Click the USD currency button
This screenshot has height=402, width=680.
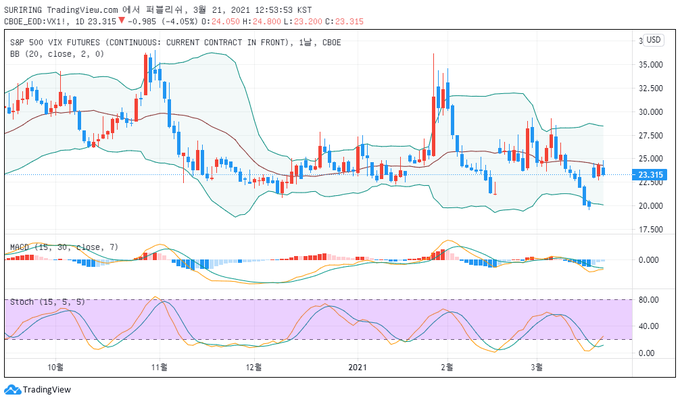[654, 40]
